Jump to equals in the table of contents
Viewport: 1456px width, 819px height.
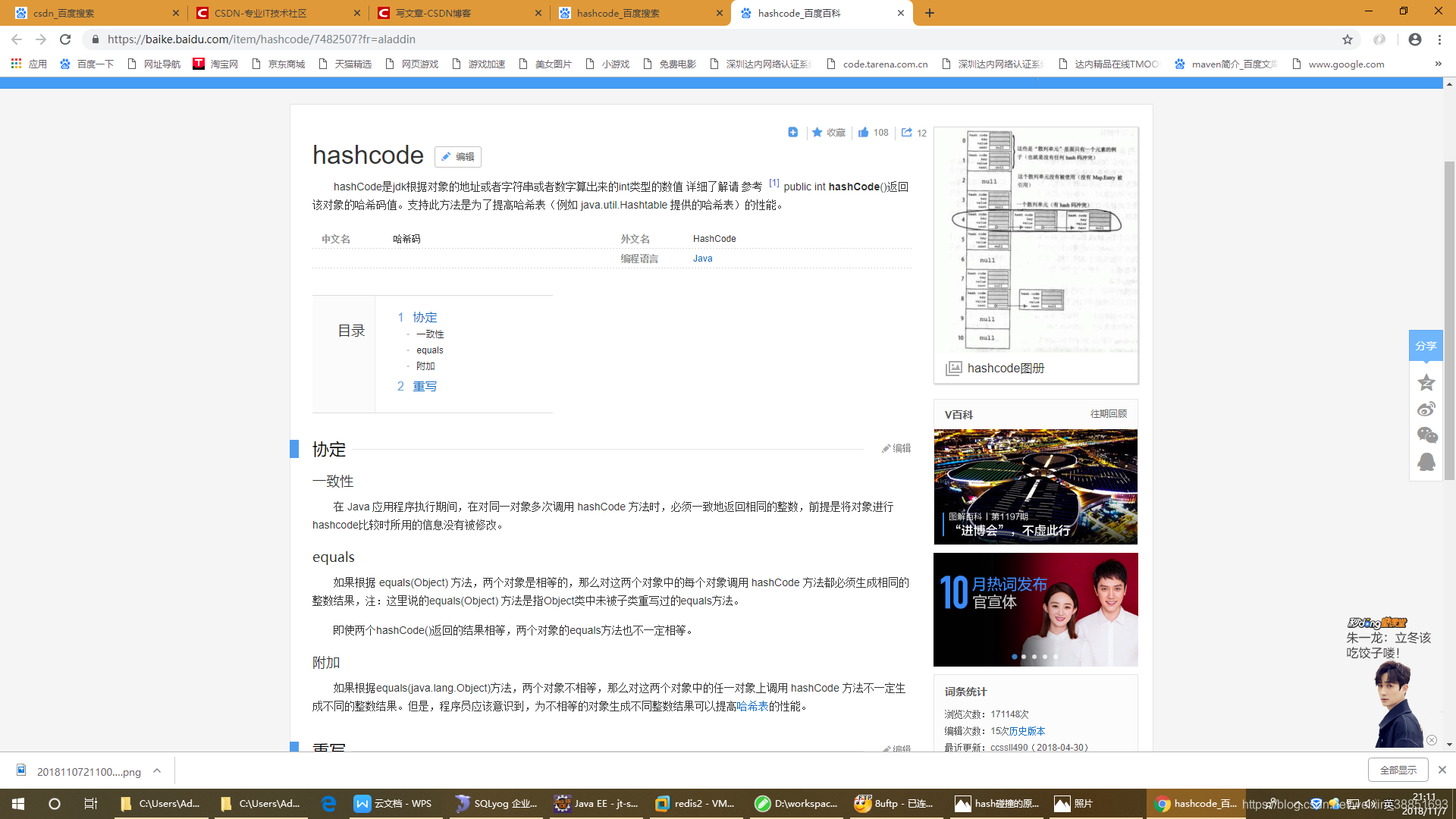click(x=429, y=350)
